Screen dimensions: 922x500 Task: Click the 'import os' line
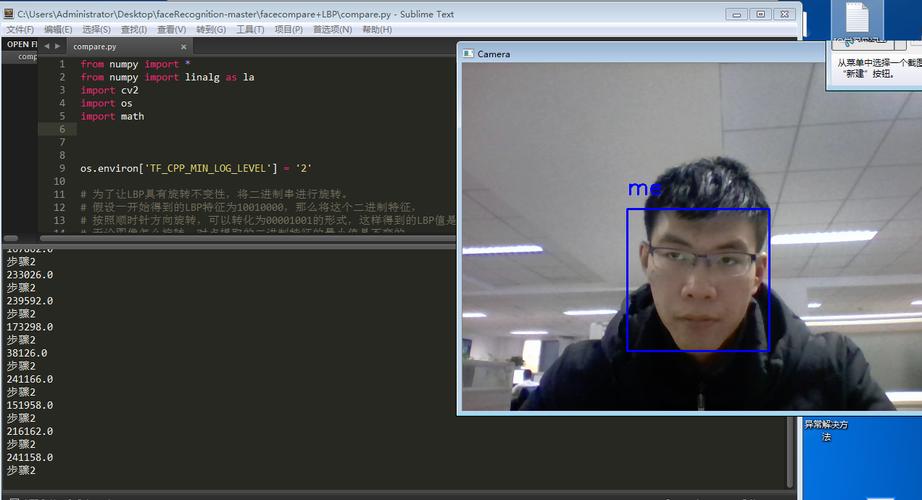coord(106,103)
